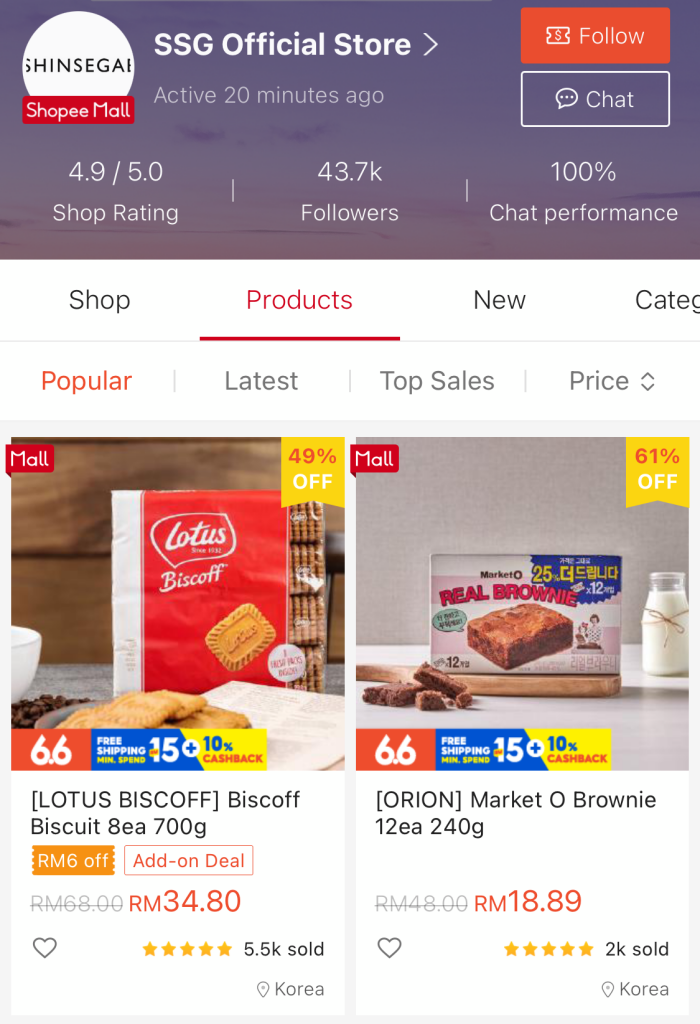
Task: Click the Korea location pin on the Biscoff card
Action: tap(264, 989)
